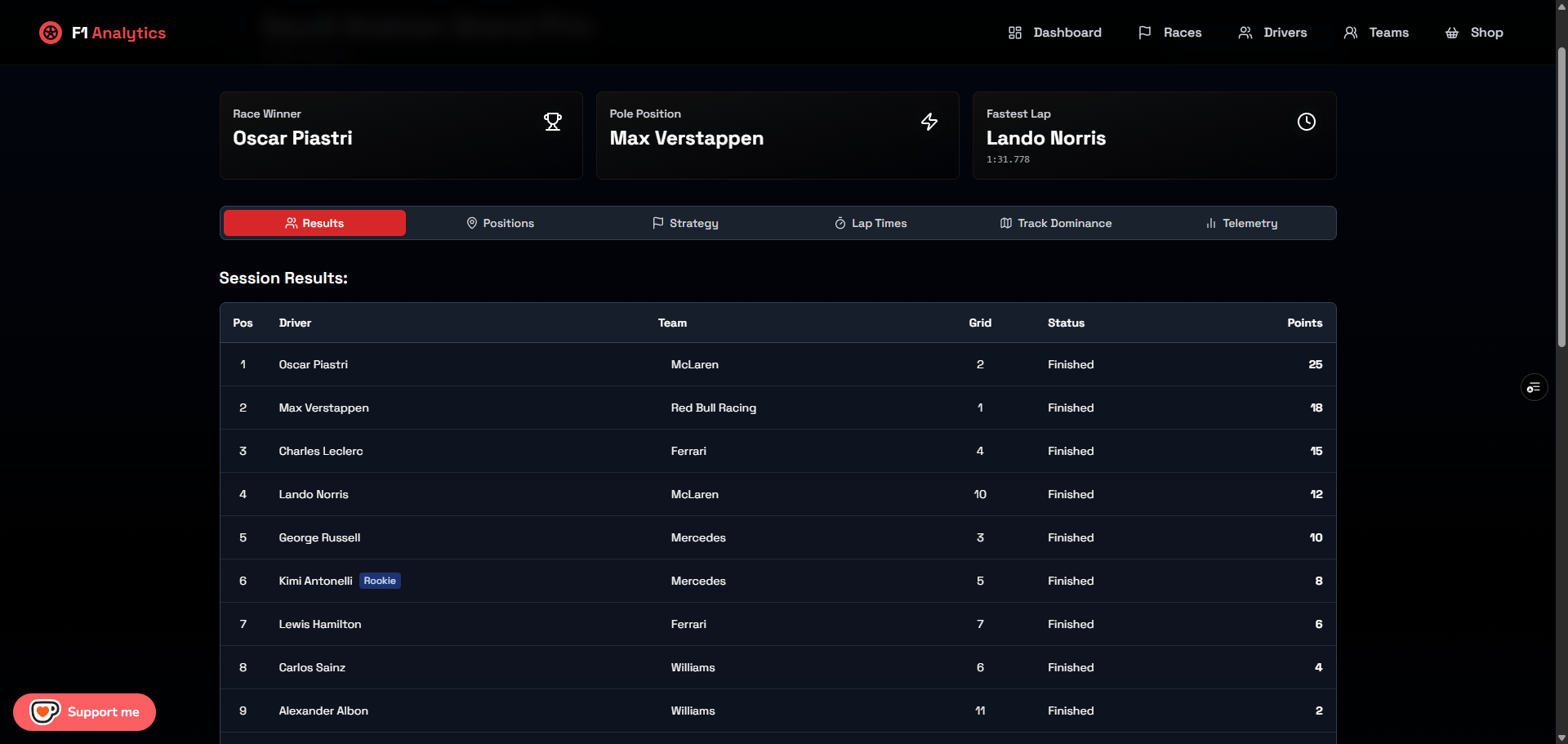
Task: Click the Grid column header
Action: click(x=980, y=323)
